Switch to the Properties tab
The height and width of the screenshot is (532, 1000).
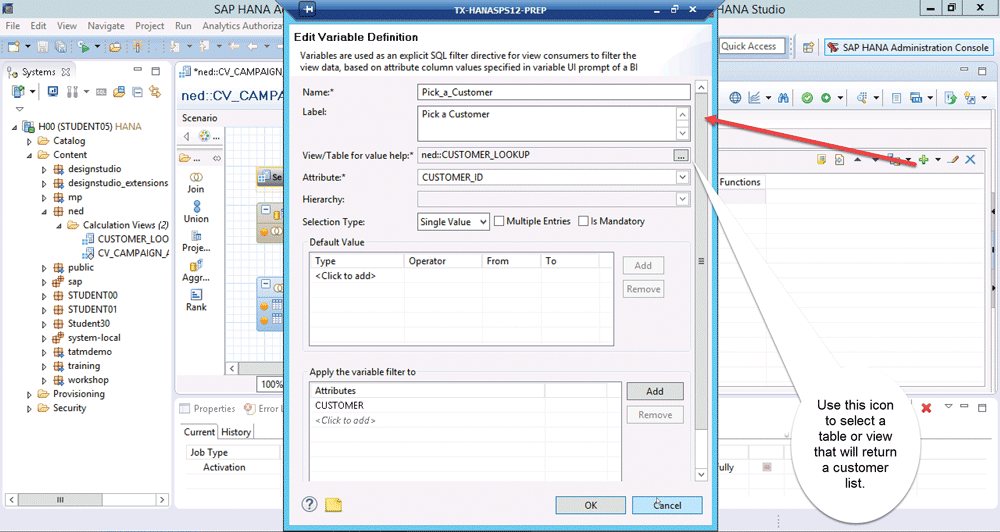[208, 408]
